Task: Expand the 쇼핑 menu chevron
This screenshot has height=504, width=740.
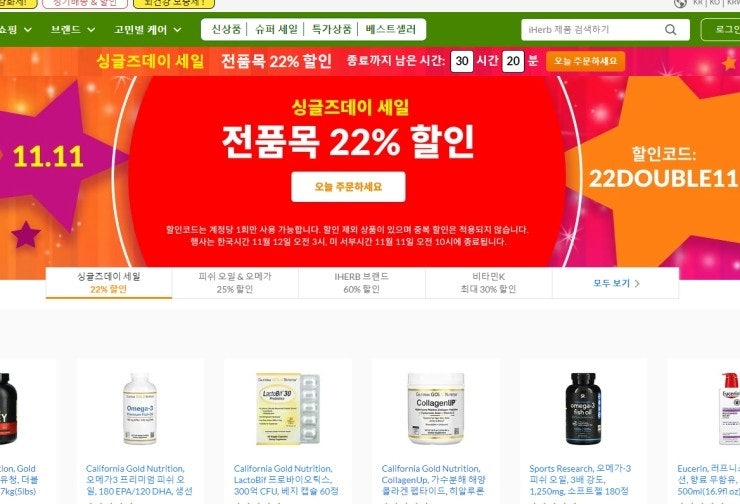Action: pyautogui.click(x=28, y=30)
